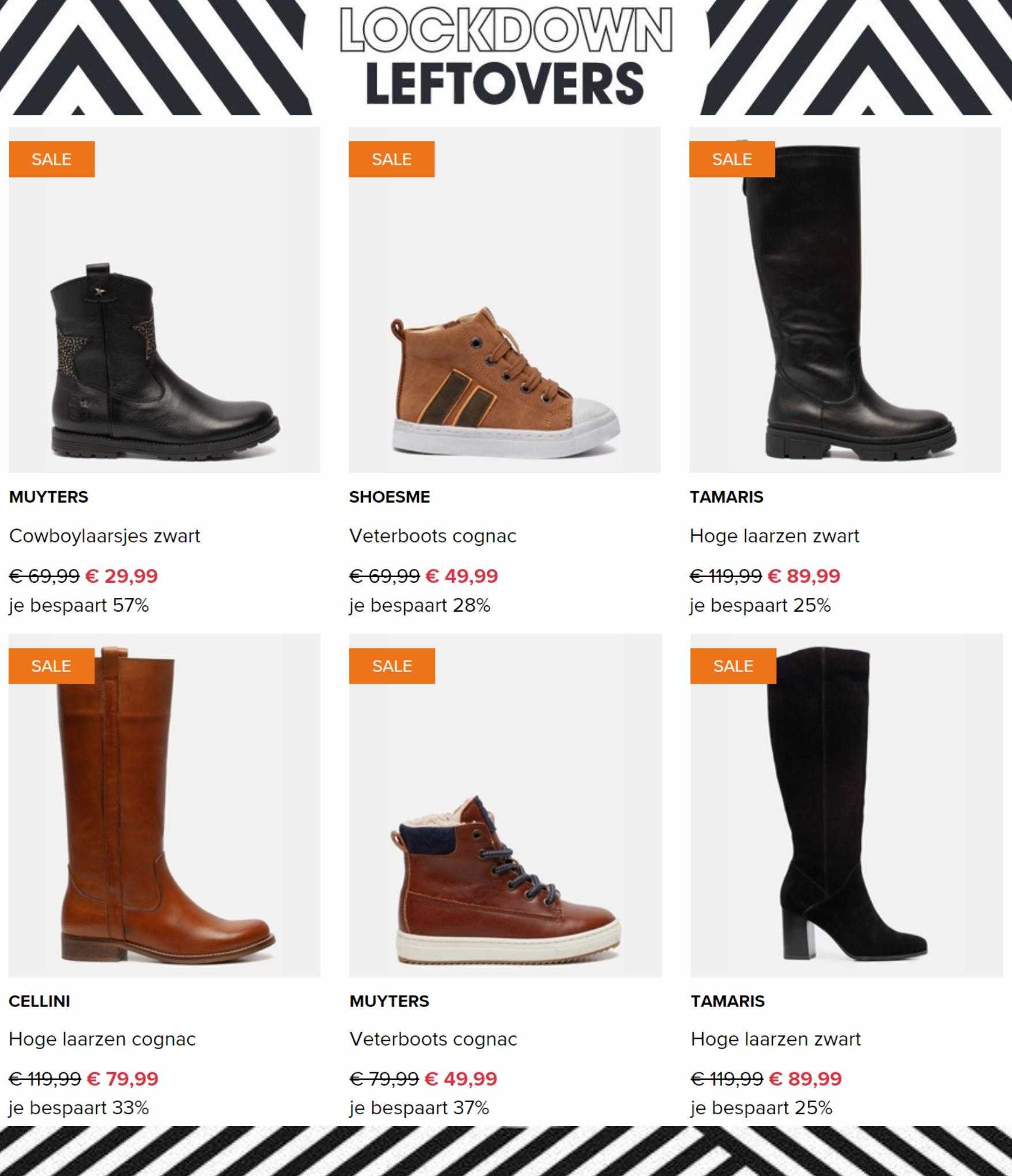View the Tamaris black leather high boot photo
The height and width of the screenshot is (1176, 1012).
click(x=845, y=300)
